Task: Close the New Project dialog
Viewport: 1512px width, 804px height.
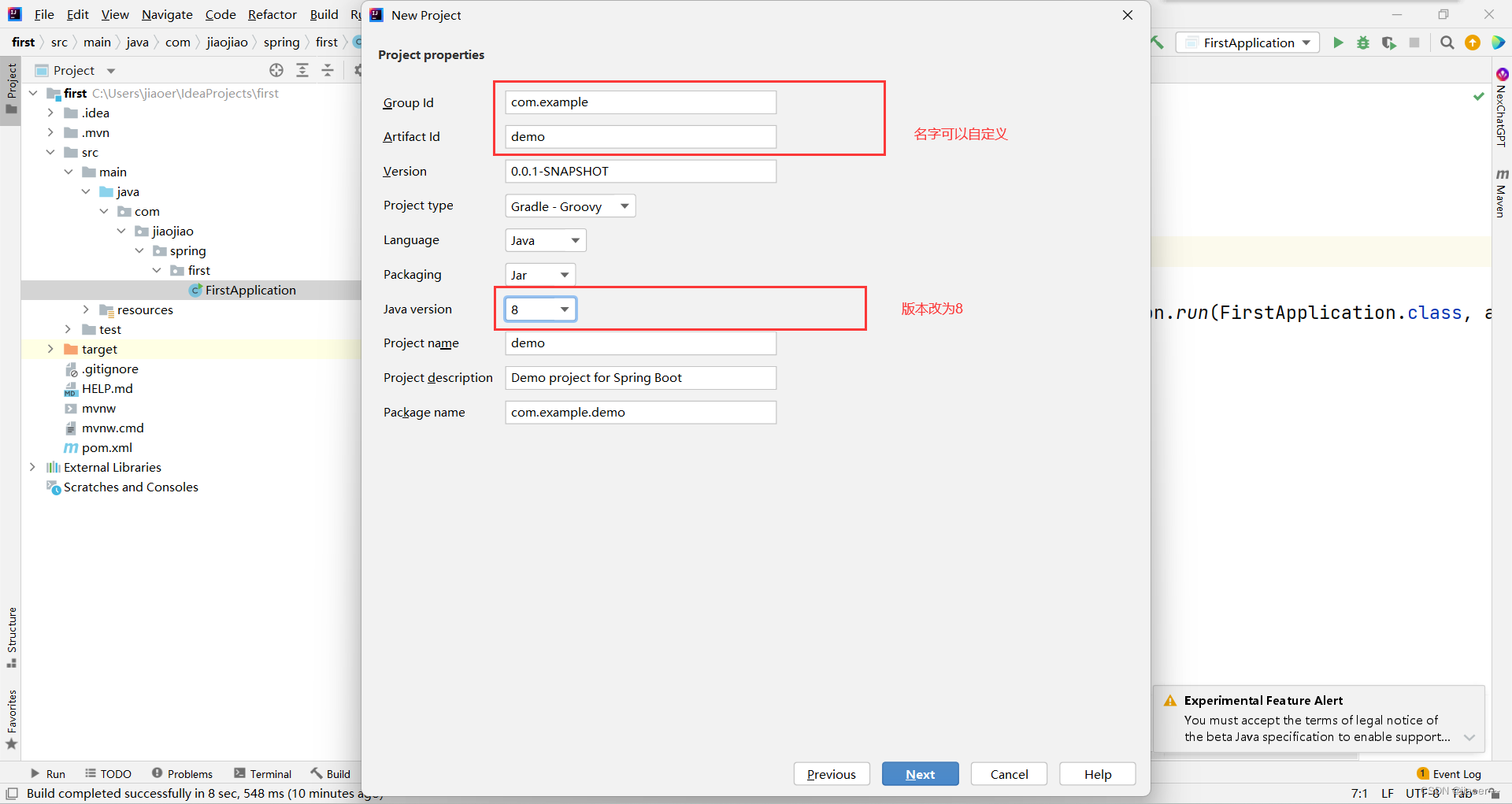Action: pos(1128,15)
